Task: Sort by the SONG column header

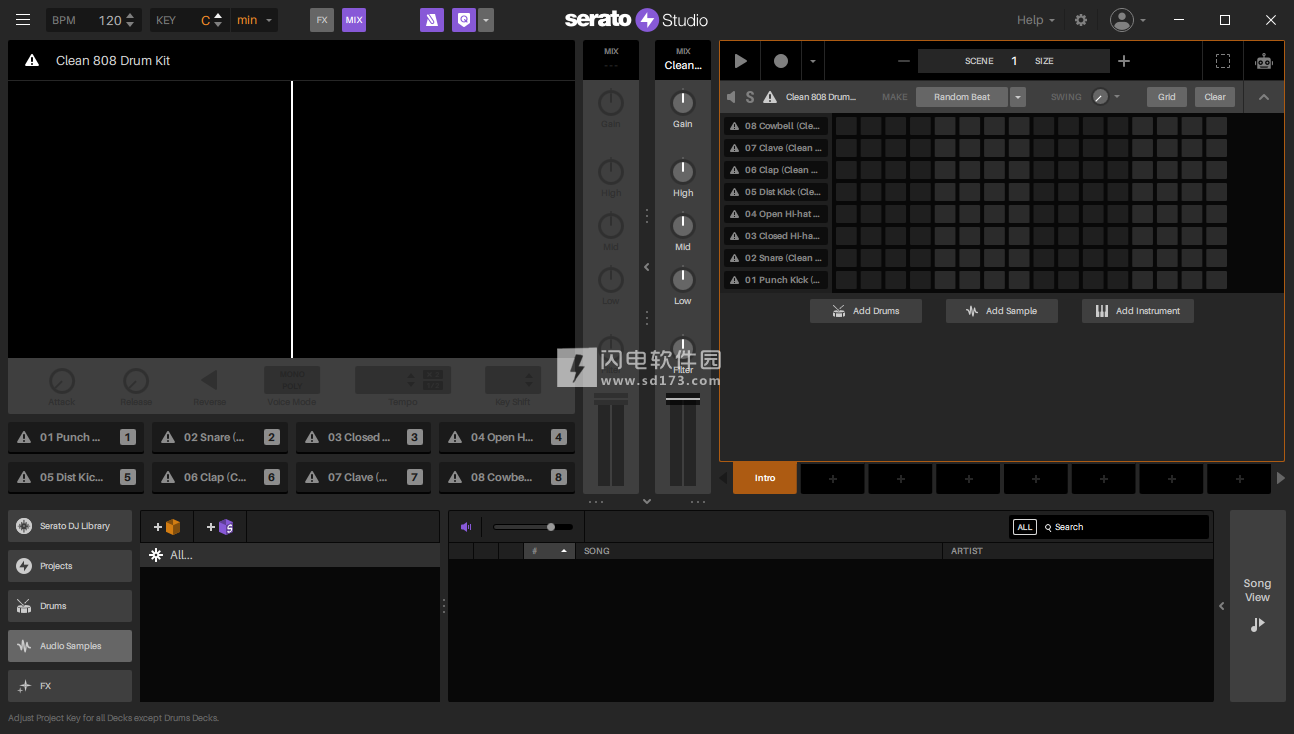Action: coord(760,551)
